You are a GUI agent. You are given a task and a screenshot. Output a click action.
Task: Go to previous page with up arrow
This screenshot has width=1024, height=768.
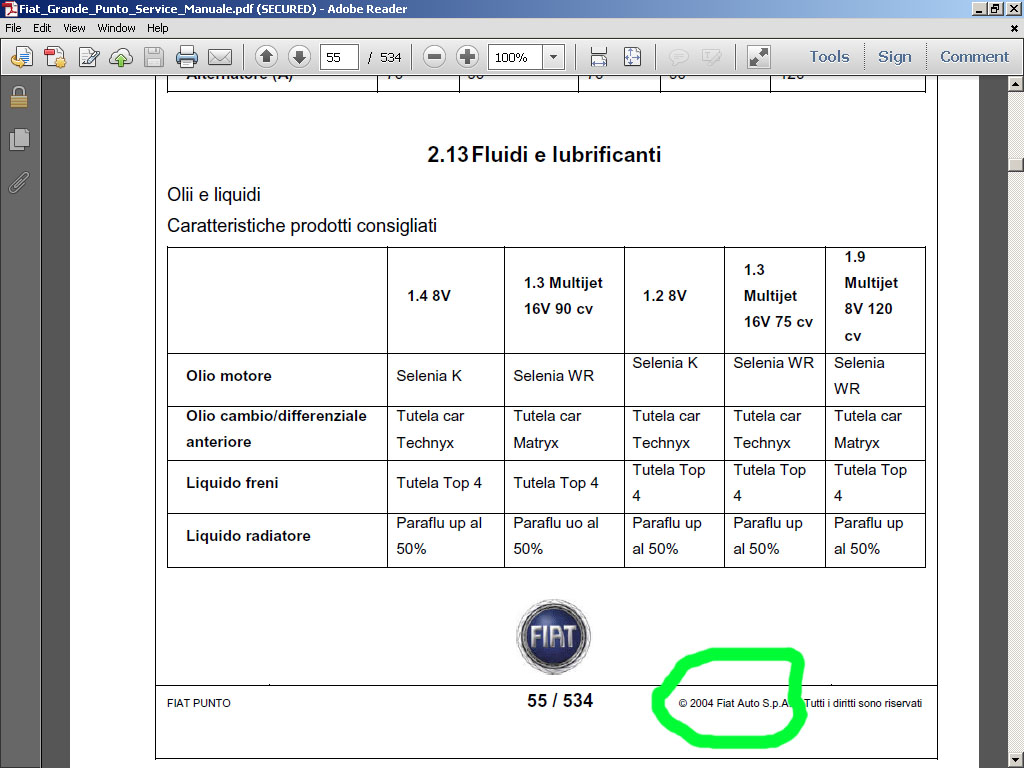[266, 57]
